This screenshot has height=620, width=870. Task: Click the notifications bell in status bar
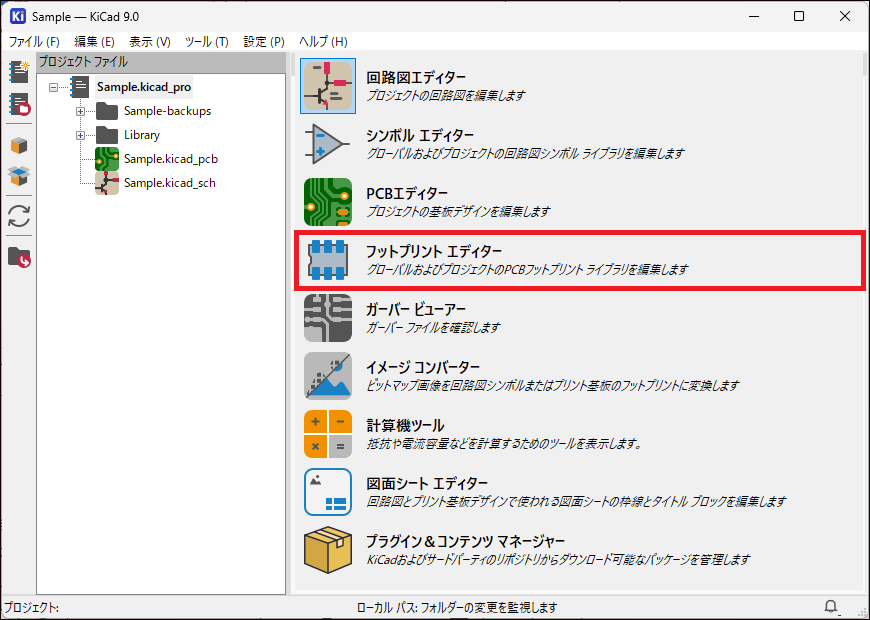(x=831, y=607)
